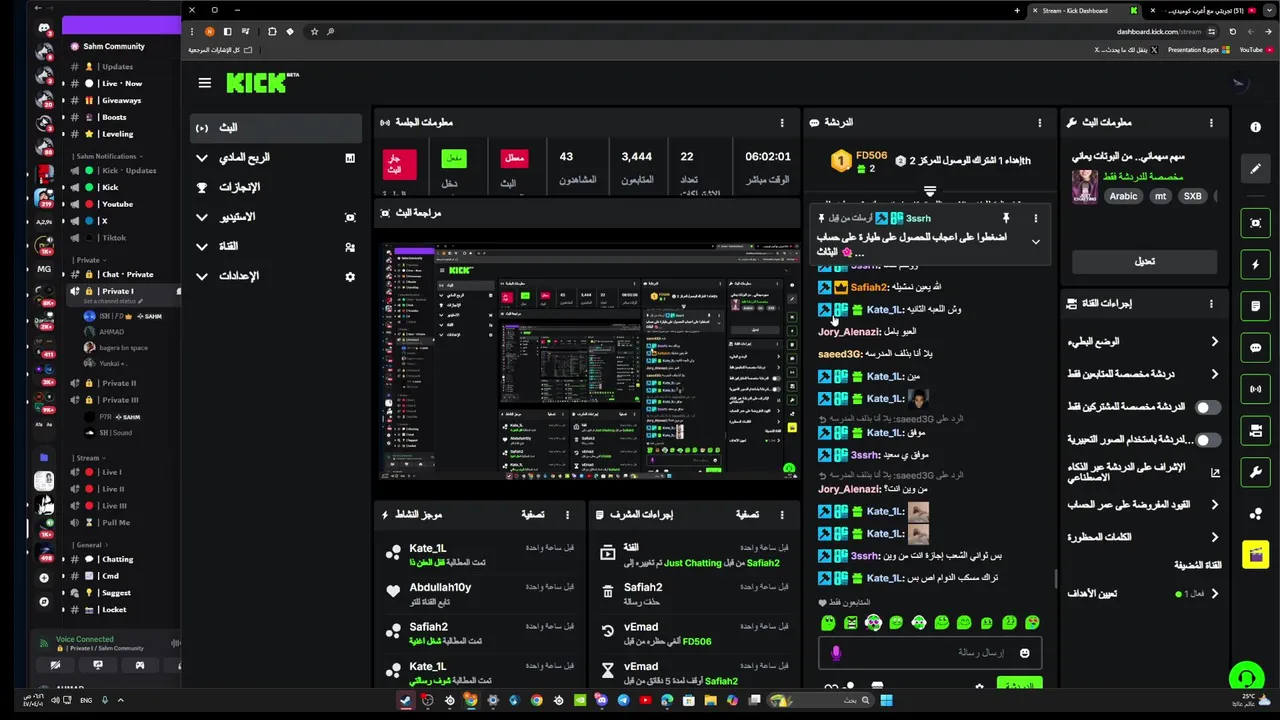This screenshot has height=720, width=1280.
Task: Open yellow clapperboard clips icon
Action: point(1256,554)
